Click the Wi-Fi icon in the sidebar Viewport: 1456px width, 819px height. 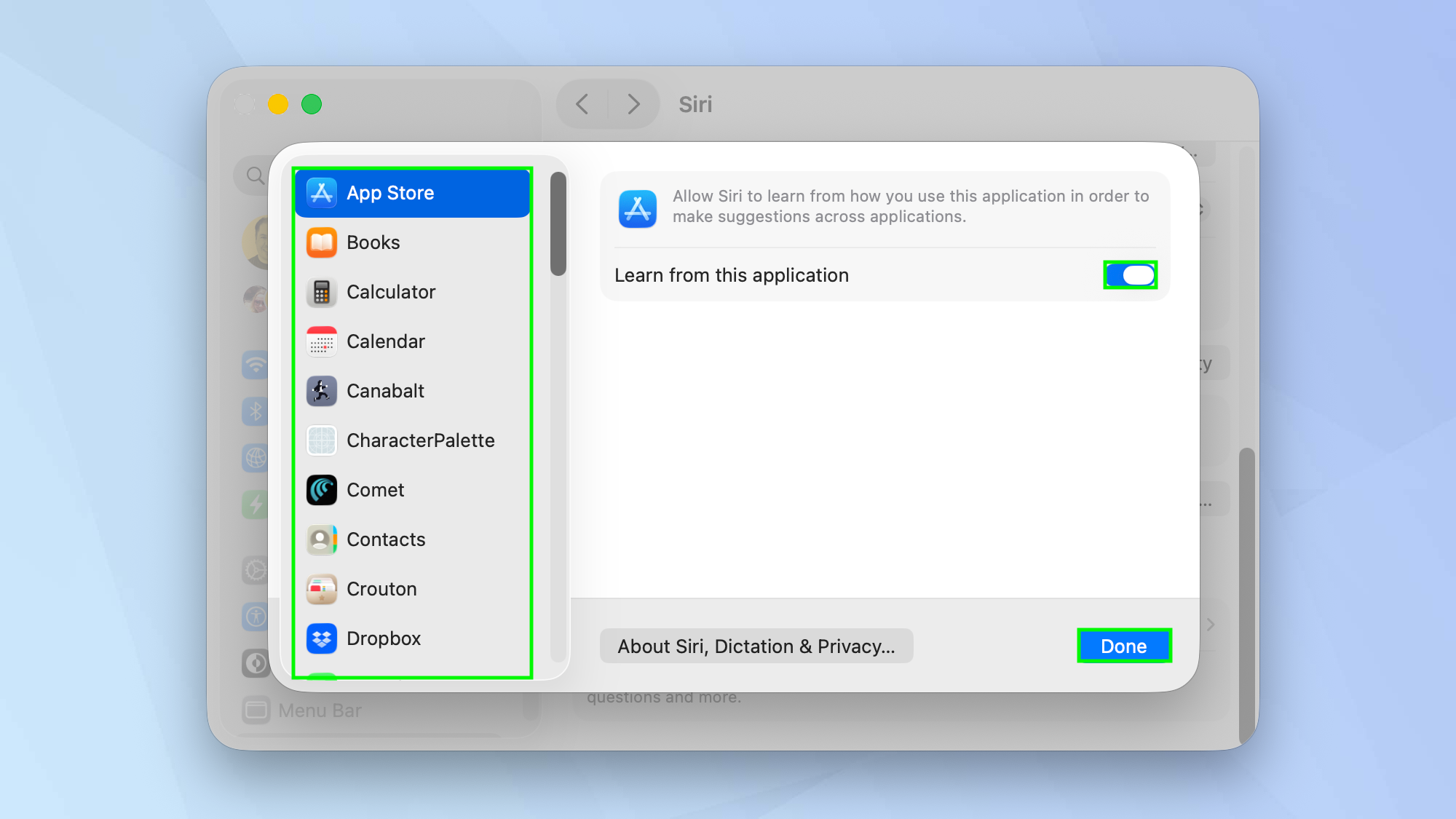(256, 365)
